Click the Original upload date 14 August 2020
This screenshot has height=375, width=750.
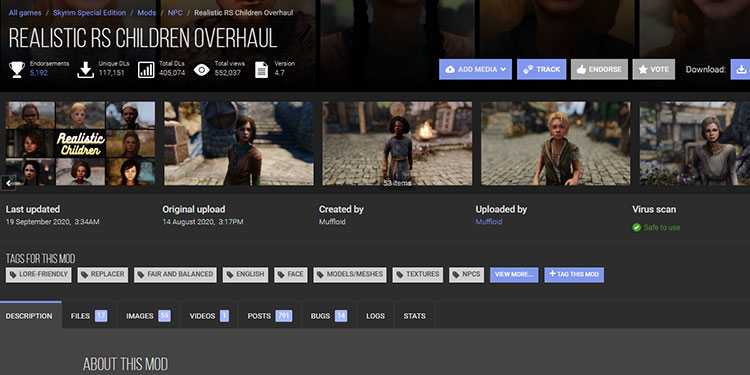point(203,222)
